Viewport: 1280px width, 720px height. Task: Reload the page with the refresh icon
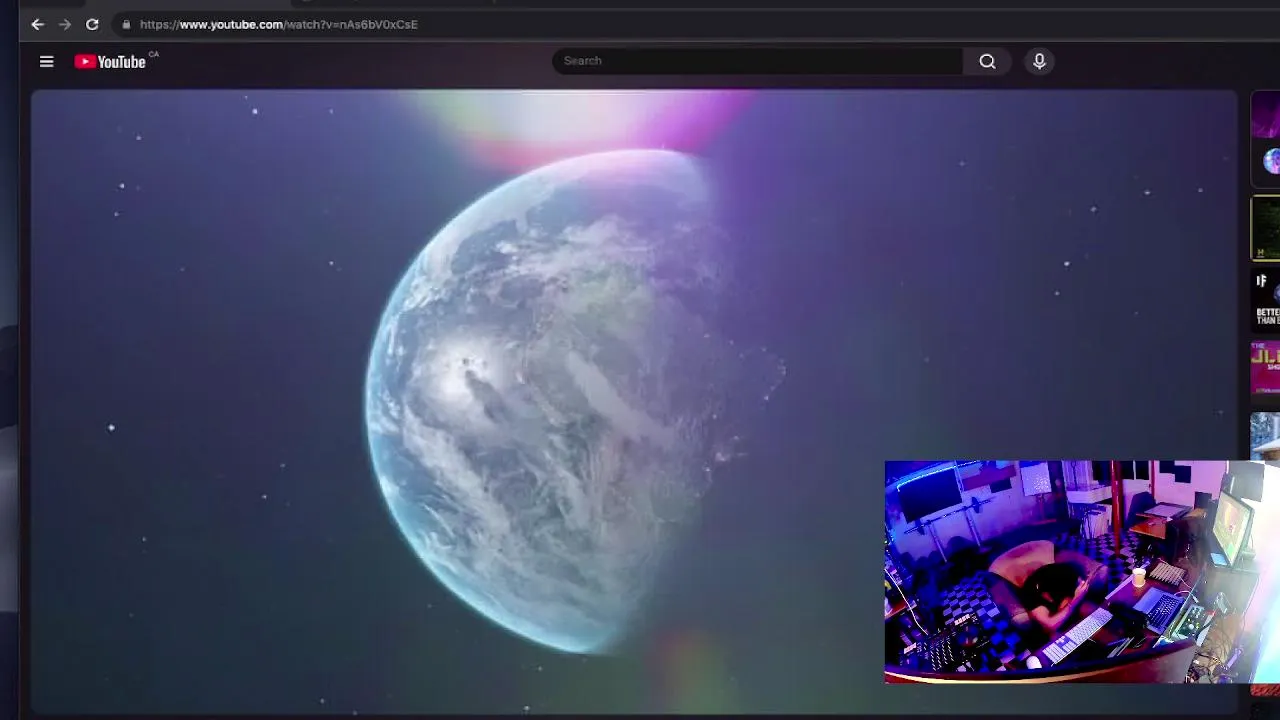point(92,24)
